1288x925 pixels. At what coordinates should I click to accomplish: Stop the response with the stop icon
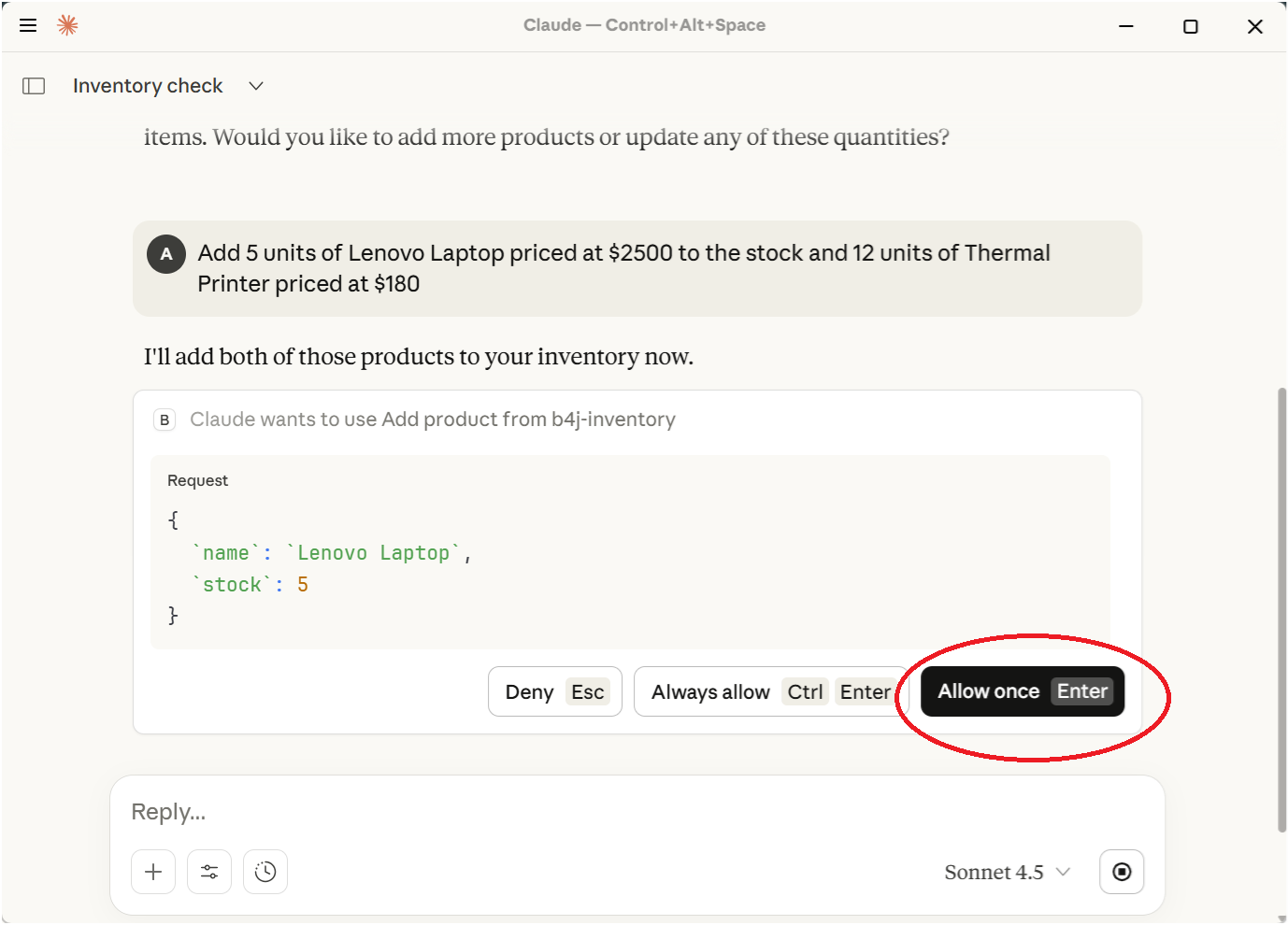1122,872
